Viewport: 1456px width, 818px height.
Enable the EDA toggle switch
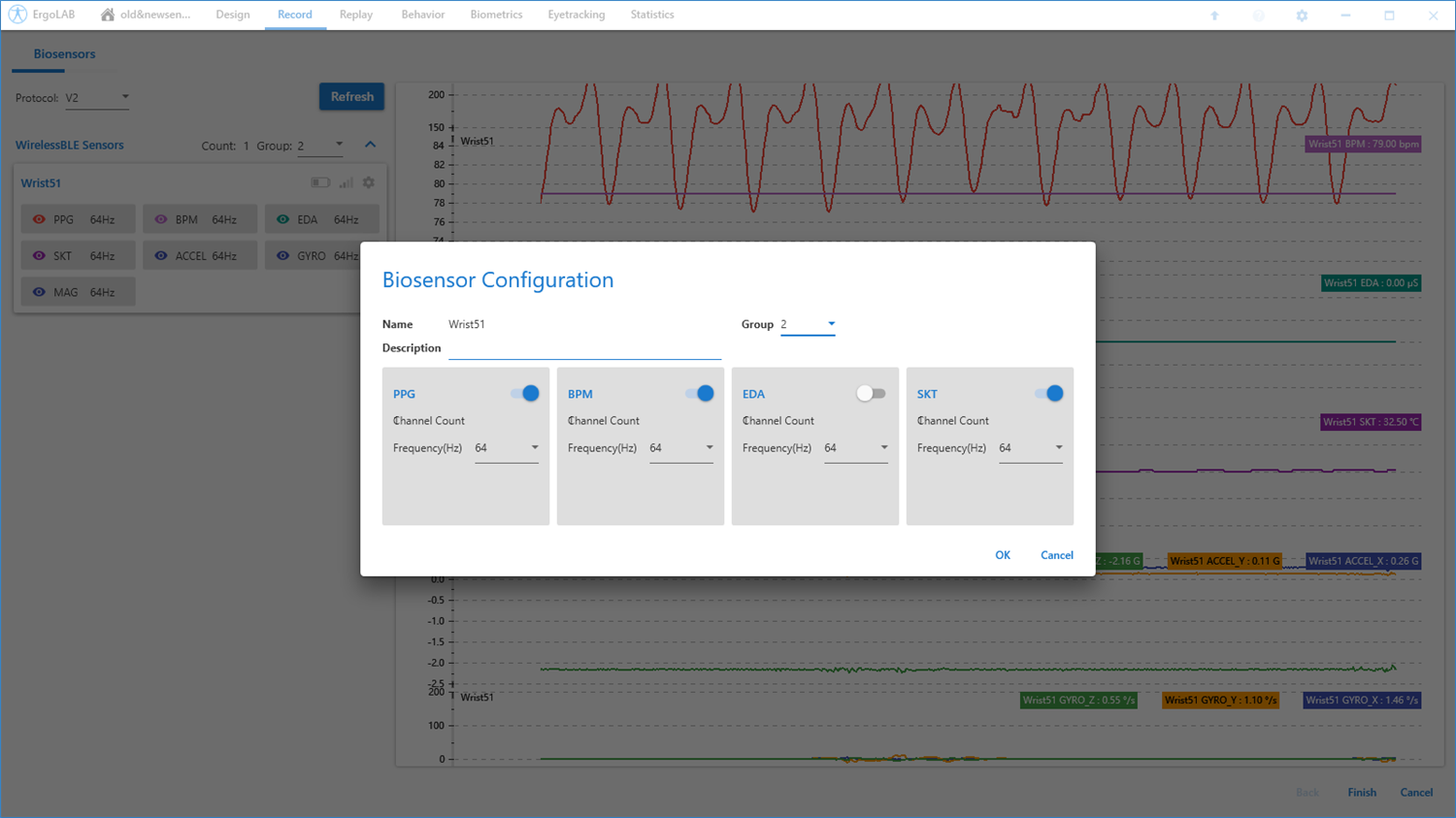coord(871,393)
